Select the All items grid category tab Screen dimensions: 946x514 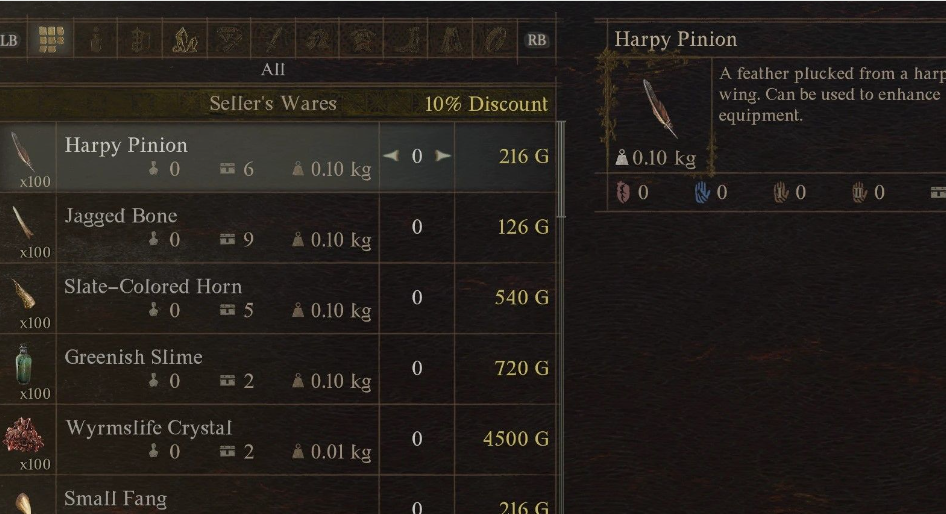pyautogui.click(x=50, y=40)
